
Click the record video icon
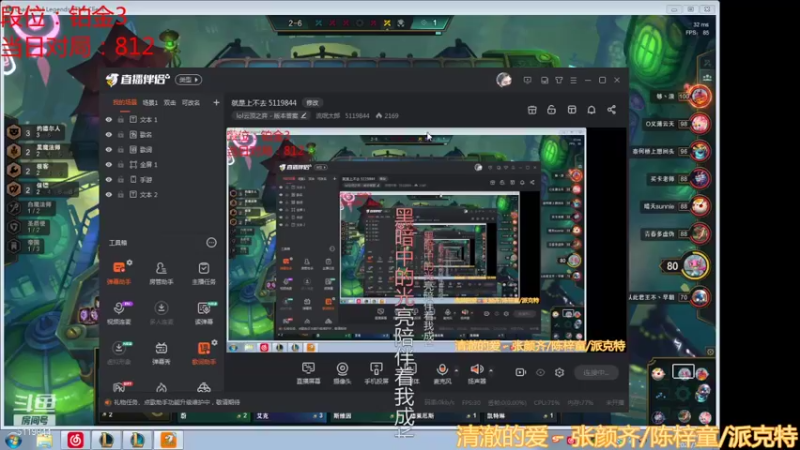tap(520, 372)
